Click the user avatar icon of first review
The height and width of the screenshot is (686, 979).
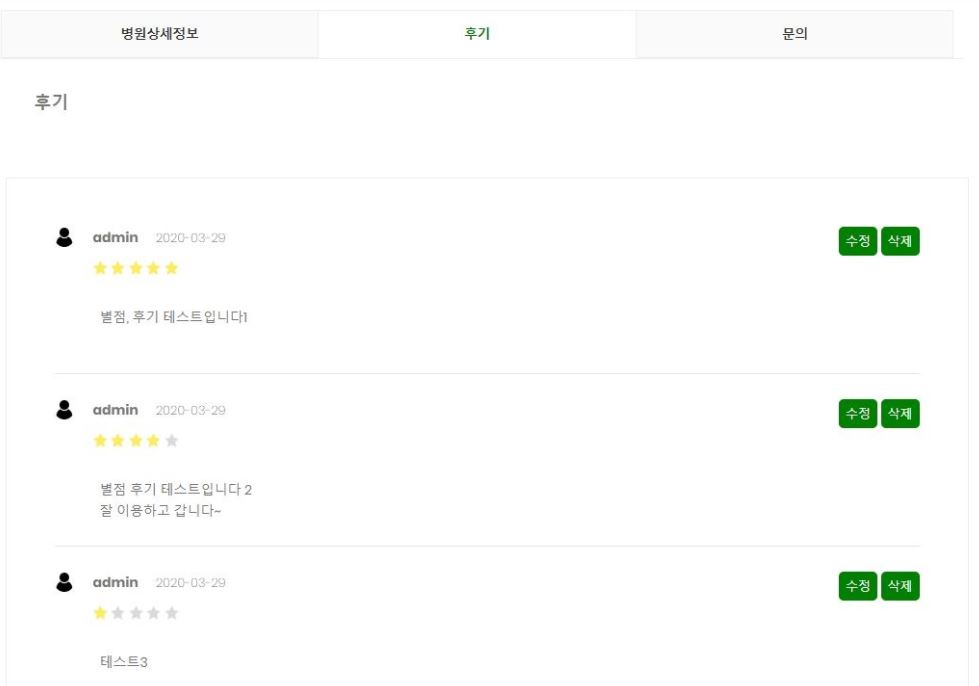64,237
